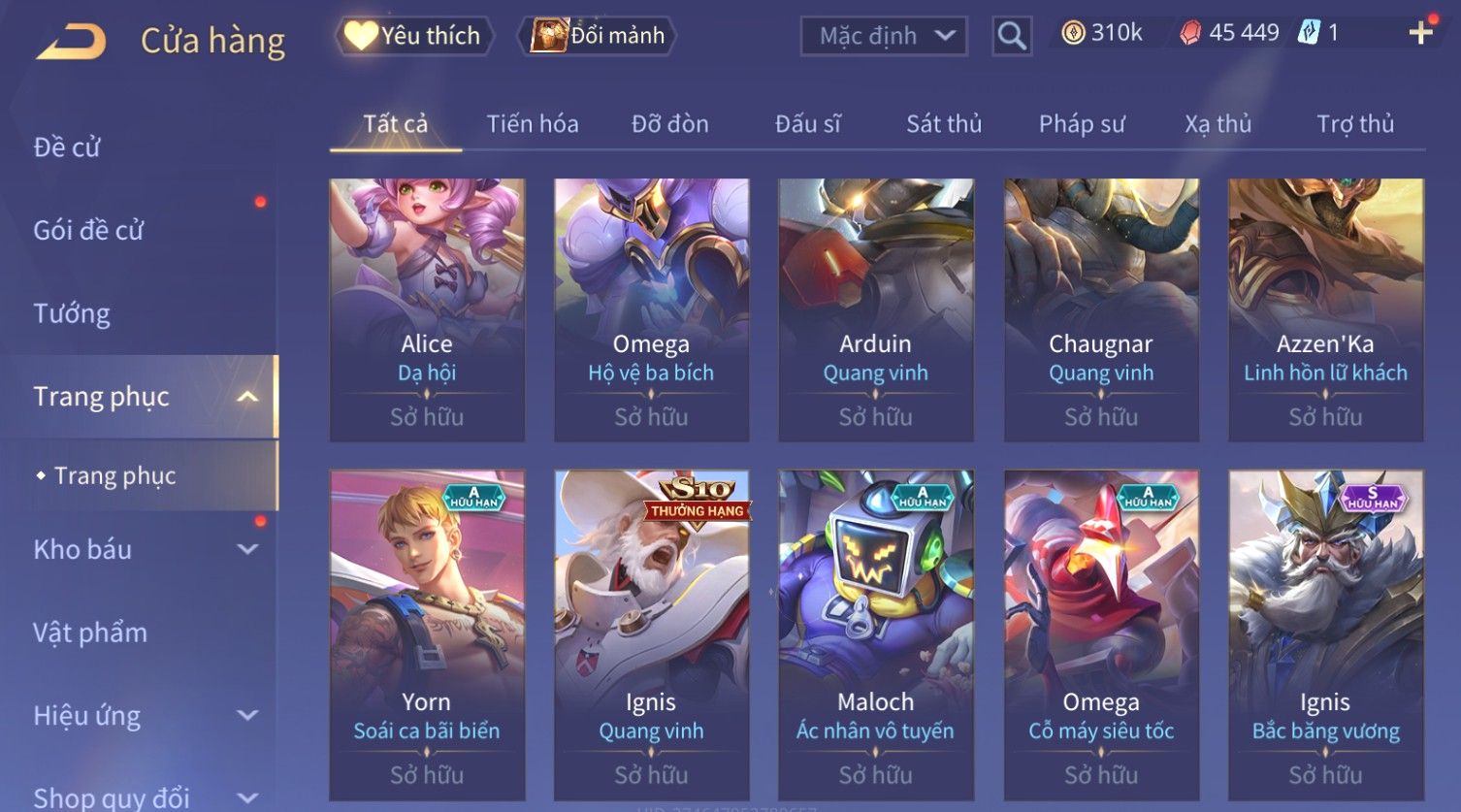Click the blue voucher ticket icon

[x=1310, y=33]
